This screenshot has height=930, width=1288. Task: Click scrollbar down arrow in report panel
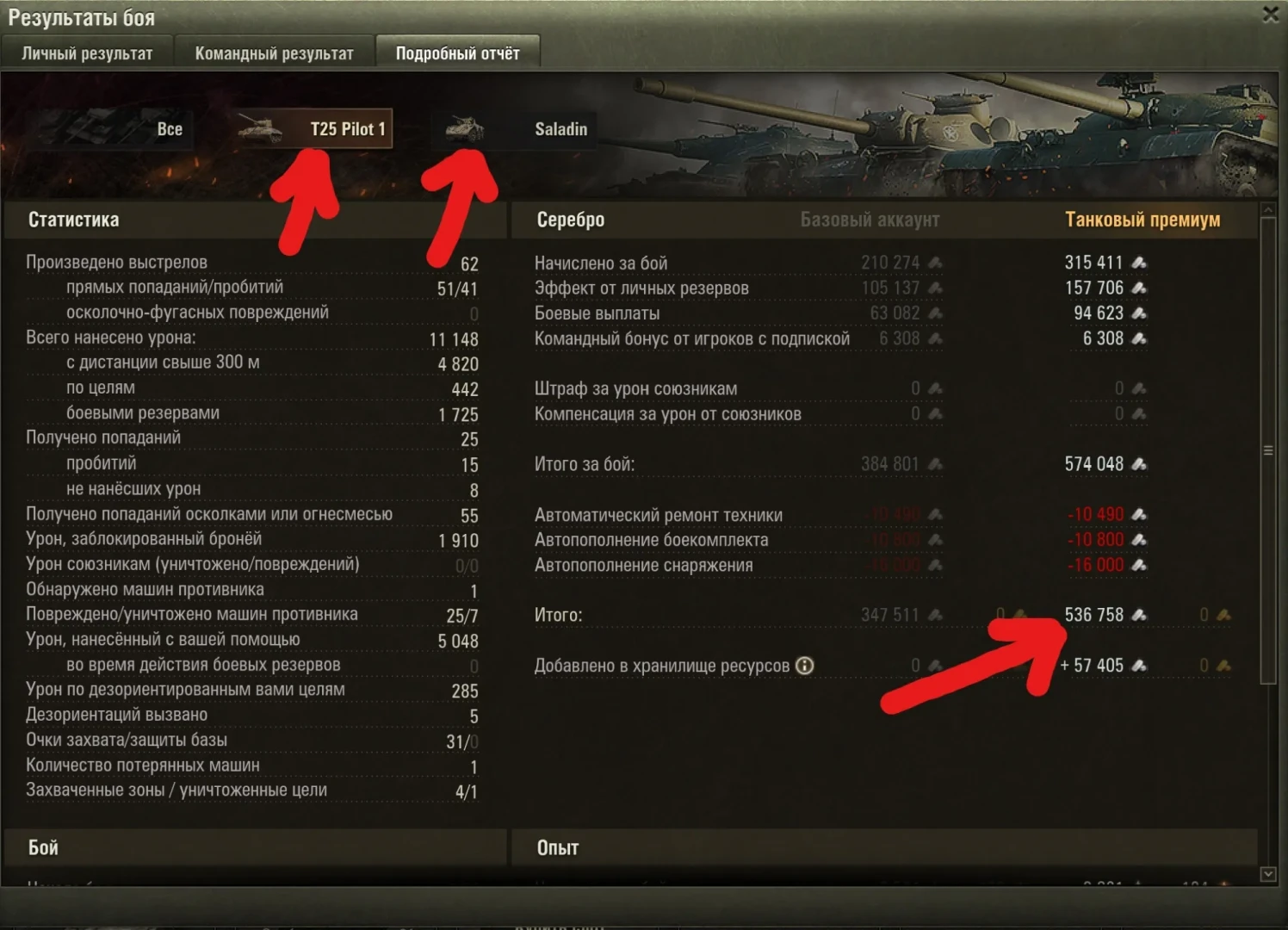click(x=1267, y=874)
